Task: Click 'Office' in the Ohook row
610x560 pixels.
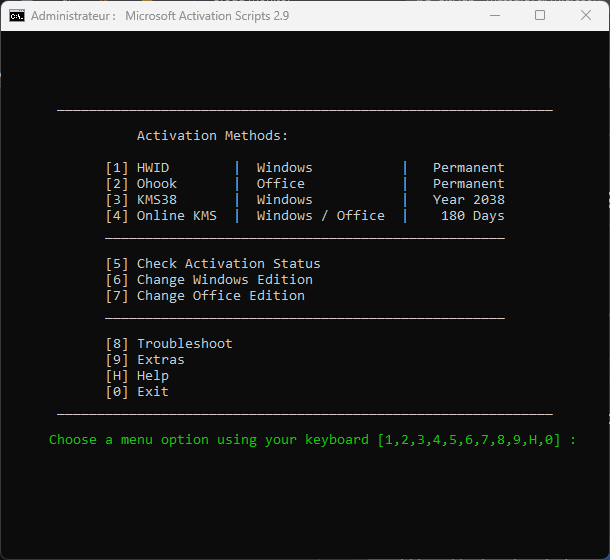Action: pyautogui.click(x=280, y=184)
